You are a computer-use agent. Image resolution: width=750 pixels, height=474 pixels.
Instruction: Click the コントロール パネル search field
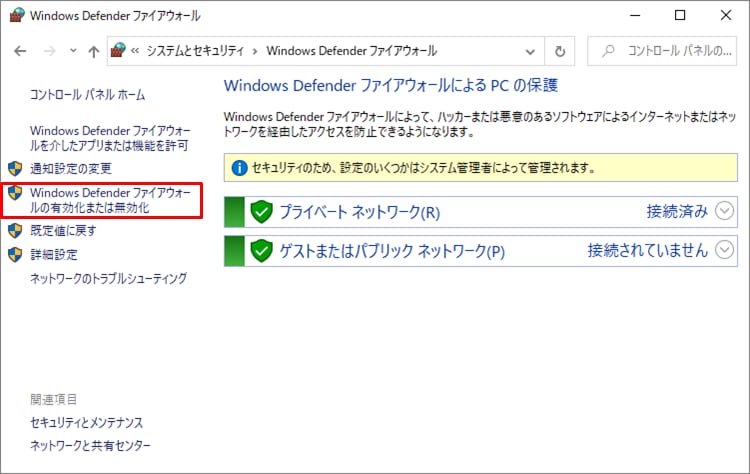(x=662, y=51)
